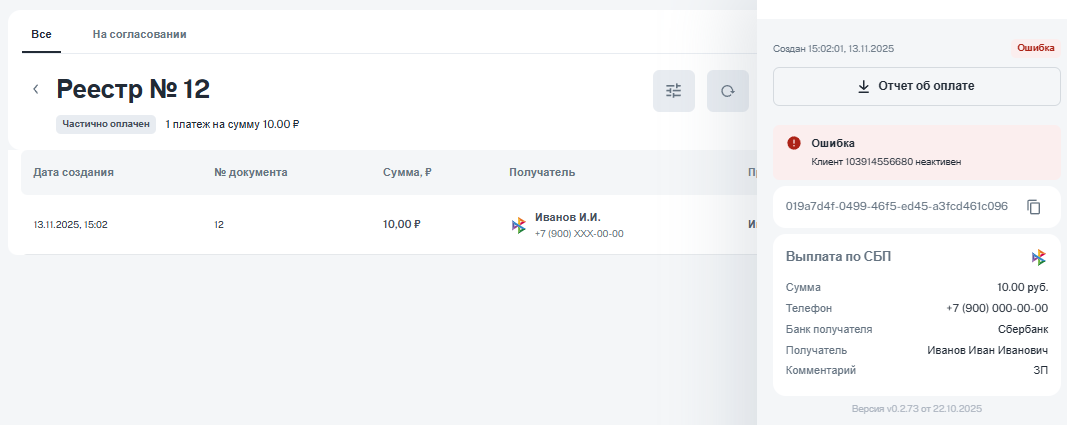This screenshot has width=1067, height=425.
Task: Click recipient name Иванов И.И. in table
Action: point(568,218)
